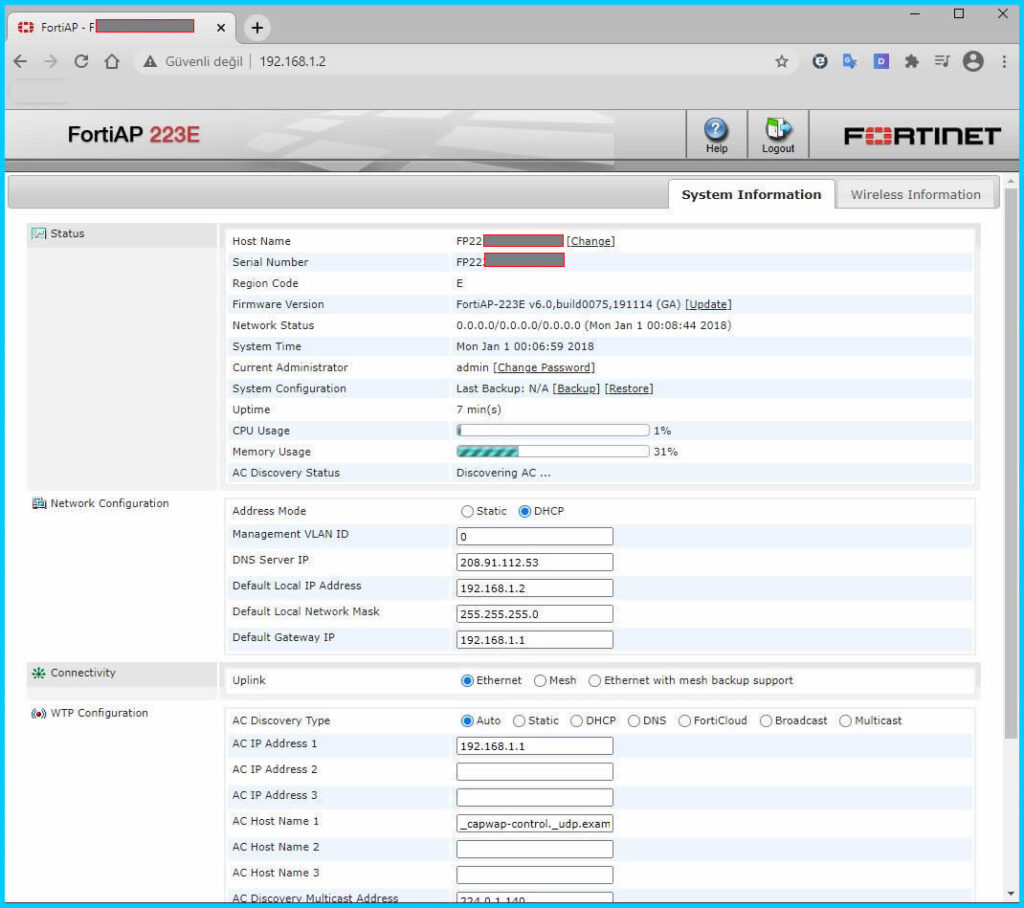Click the Memory Usage progress bar

pyautogui.click(x=552, y=451)
